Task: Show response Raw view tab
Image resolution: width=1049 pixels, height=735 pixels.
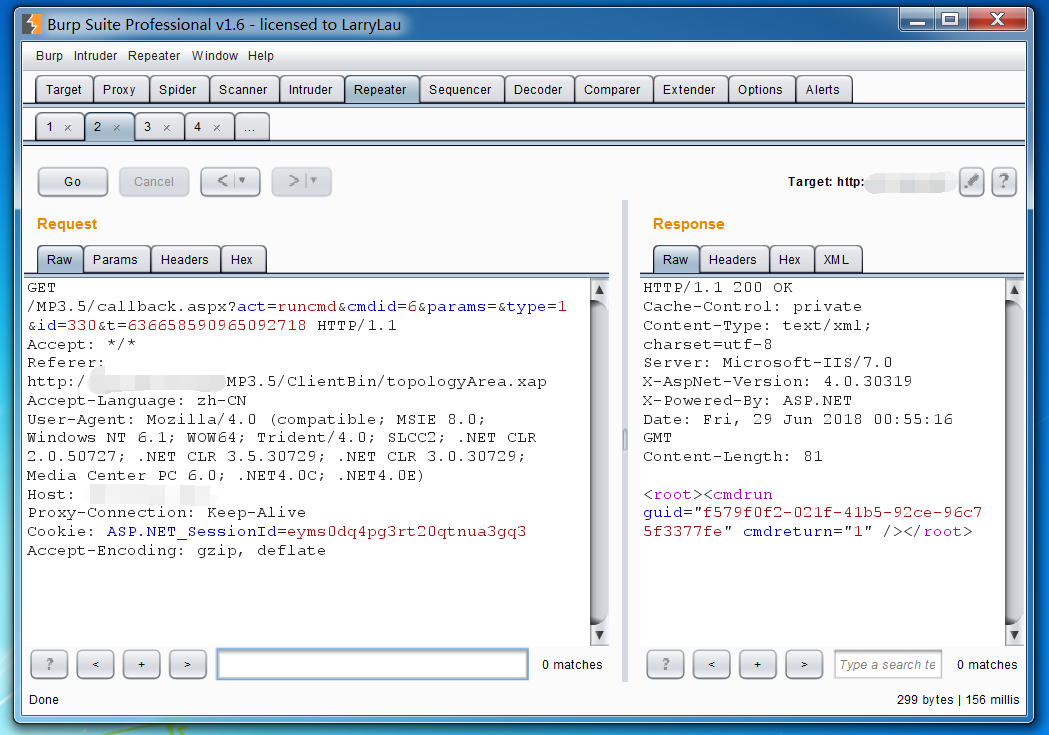Action: click(x=676, y=259)
